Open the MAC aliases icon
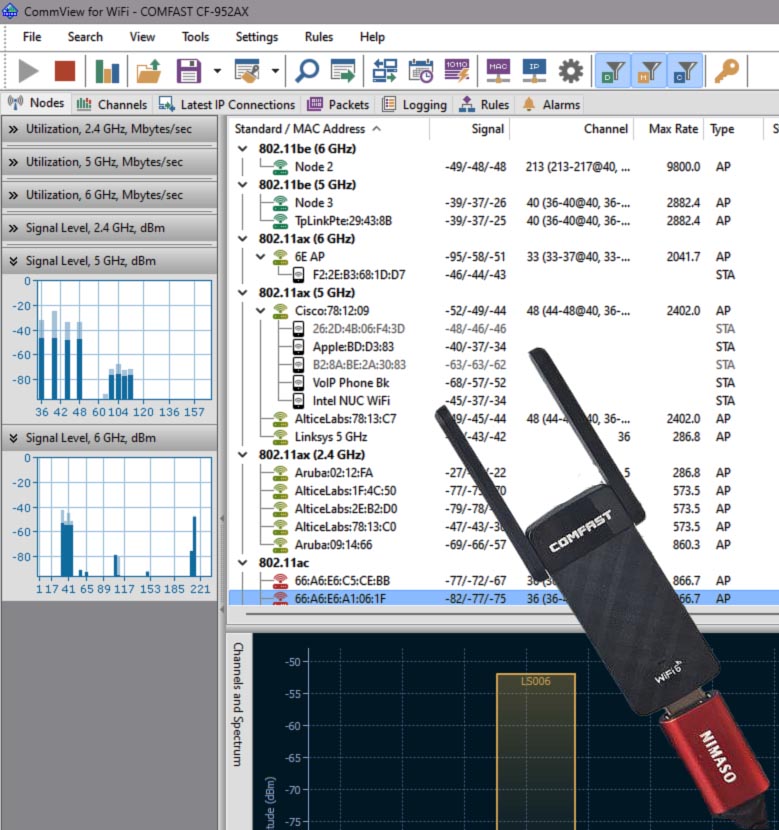The width and height of the screenshot is (779, 830). tap(498, 71)
